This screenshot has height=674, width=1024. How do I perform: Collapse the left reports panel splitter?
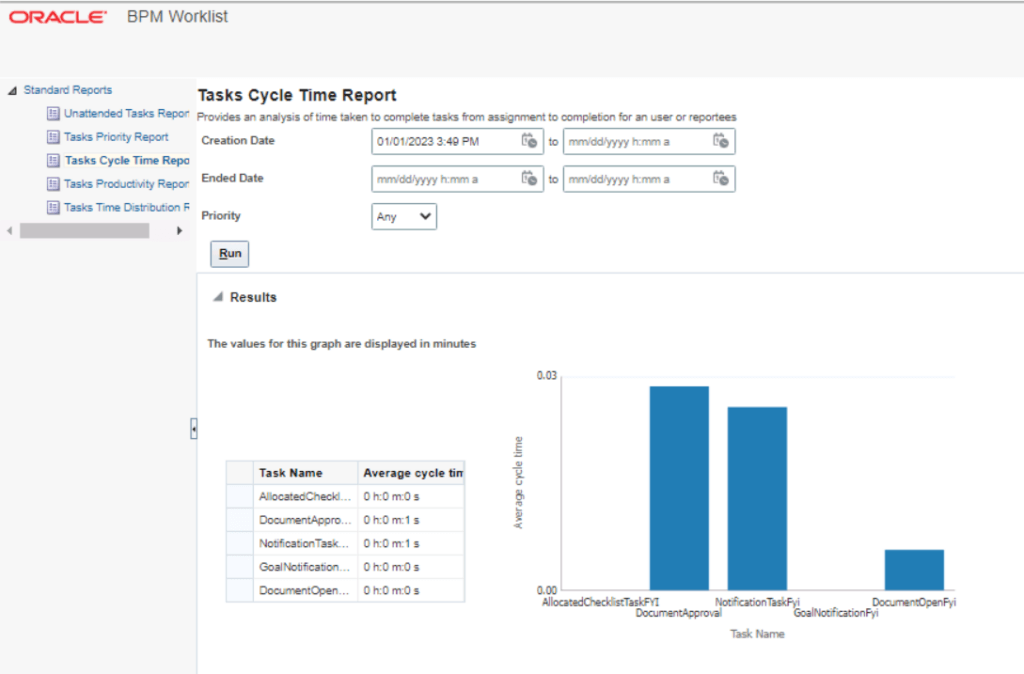tap(193, 428)
